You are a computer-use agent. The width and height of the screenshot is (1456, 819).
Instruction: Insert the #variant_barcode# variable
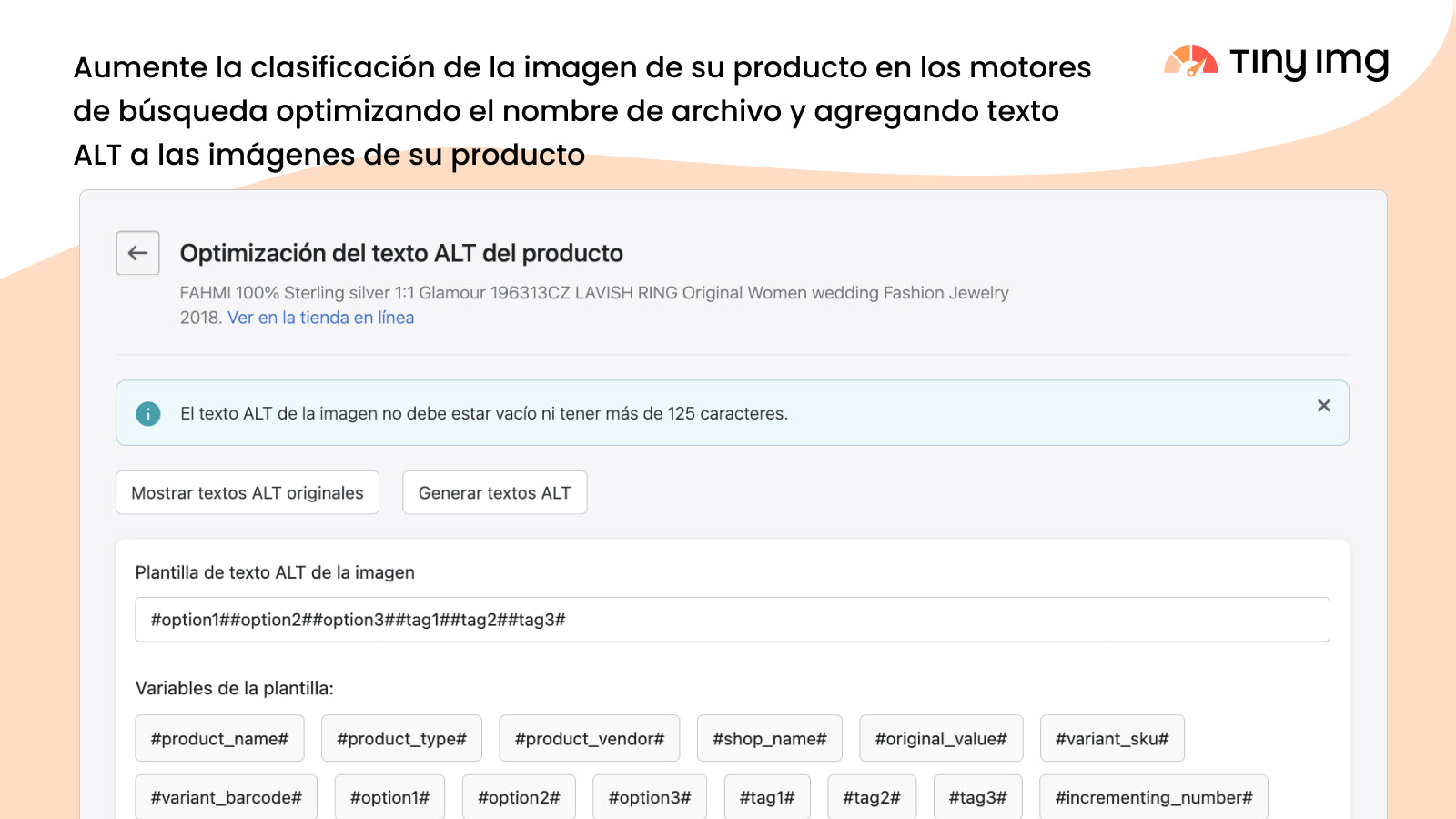[x=226, y=797]
